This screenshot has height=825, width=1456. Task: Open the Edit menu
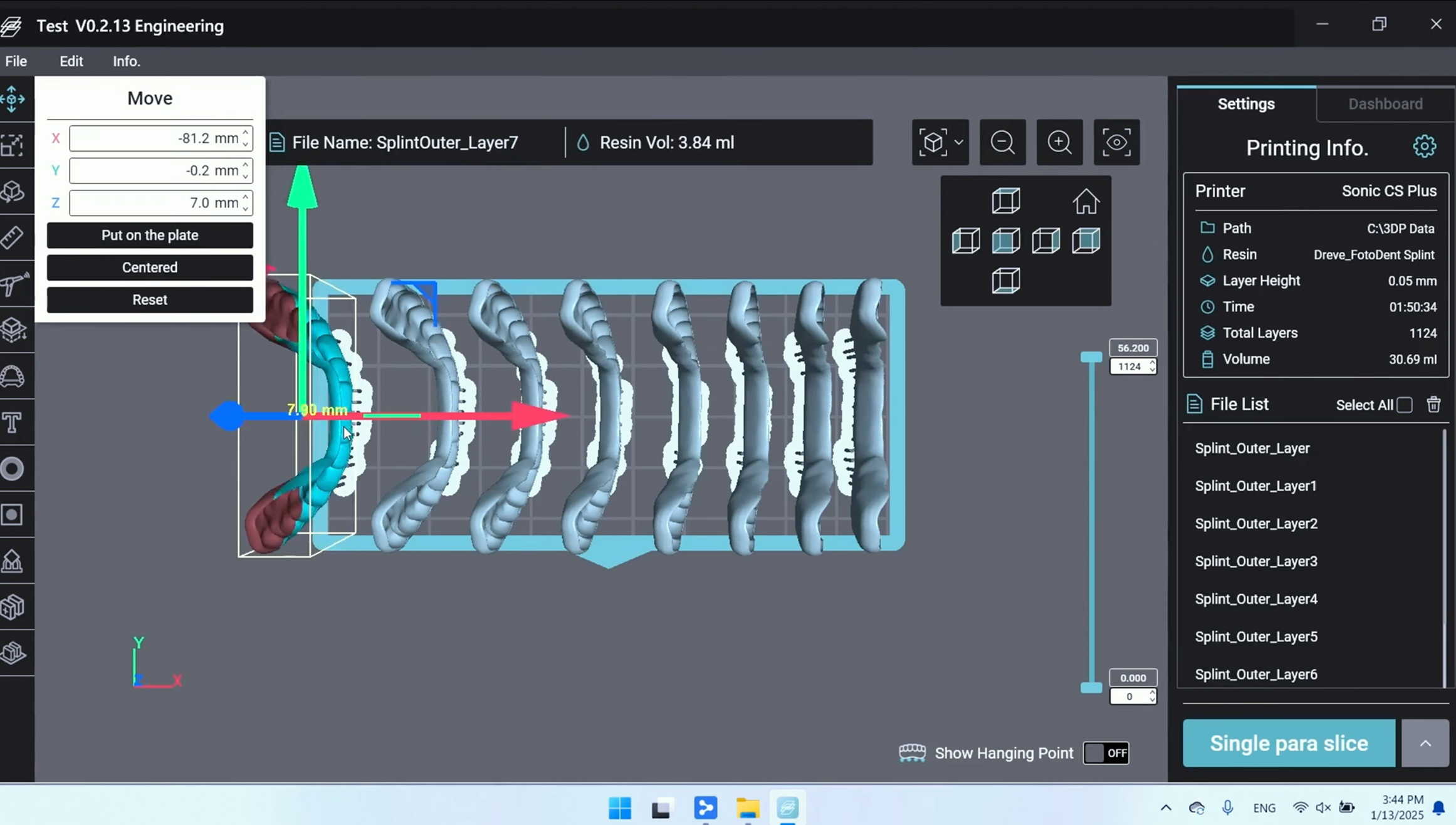(x=71, y=61)
